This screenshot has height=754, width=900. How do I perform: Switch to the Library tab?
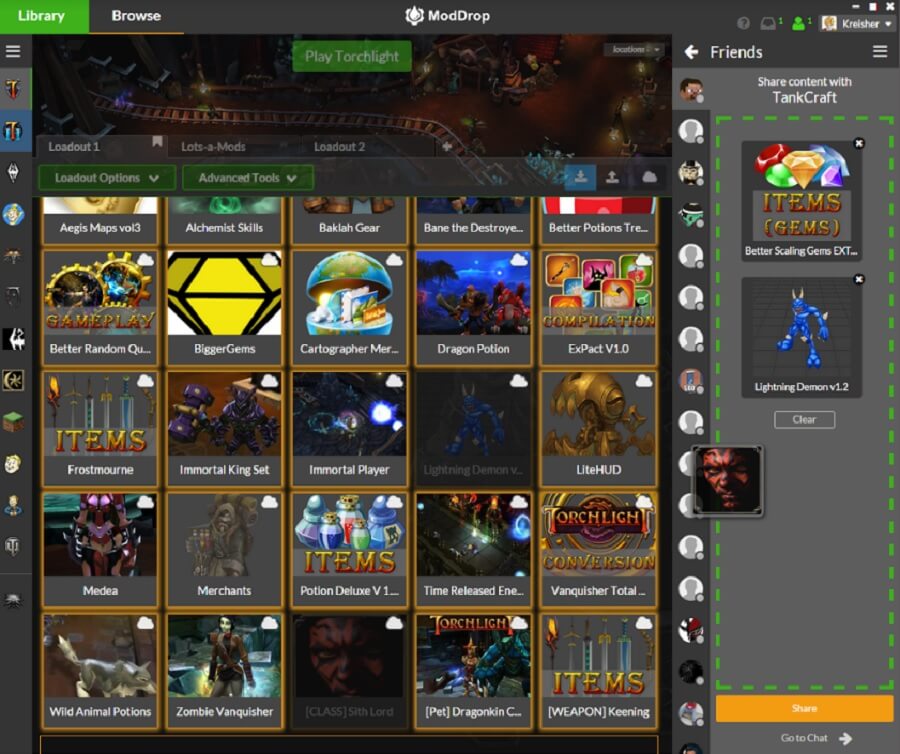[x=44, y=16]
